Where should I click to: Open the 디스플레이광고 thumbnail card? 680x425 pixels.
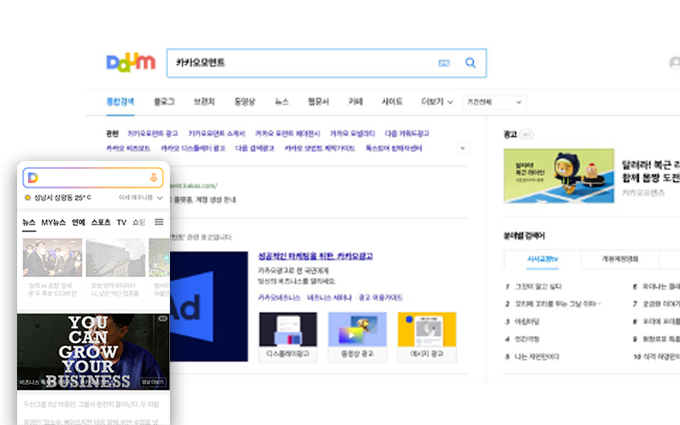click(x=288, y=337)
